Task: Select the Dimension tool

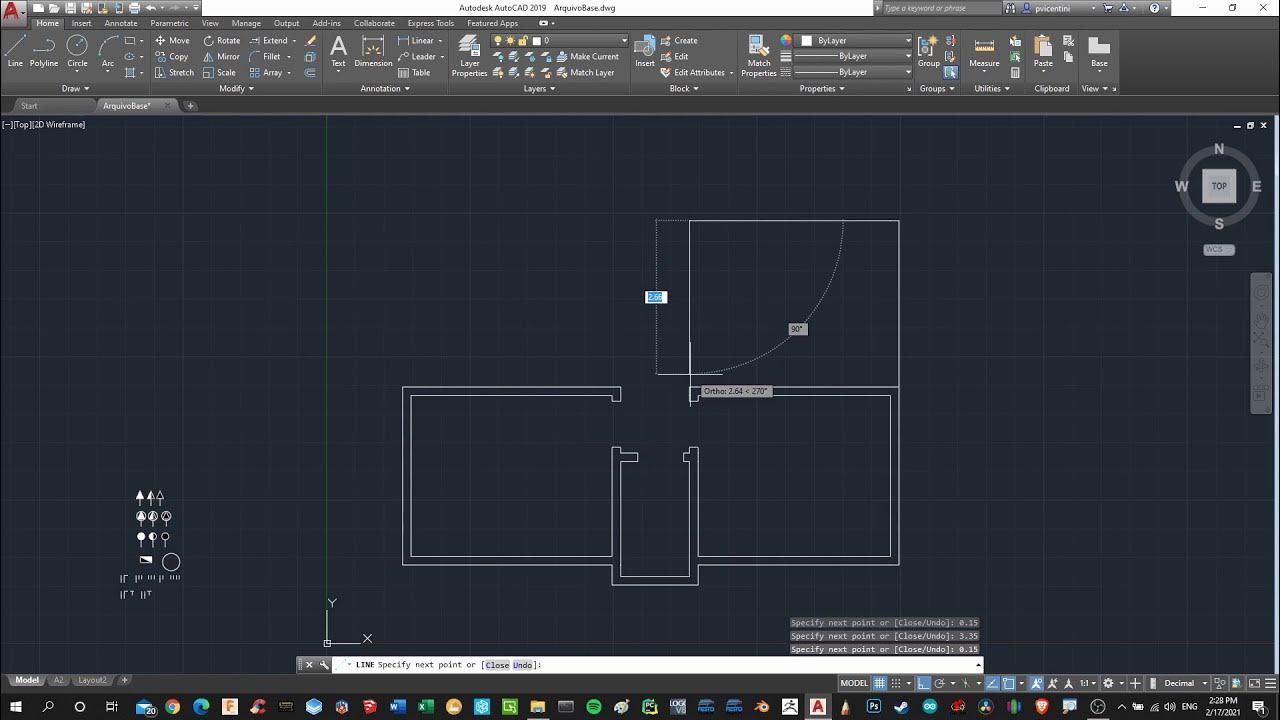Action: (x=373, y=52)
